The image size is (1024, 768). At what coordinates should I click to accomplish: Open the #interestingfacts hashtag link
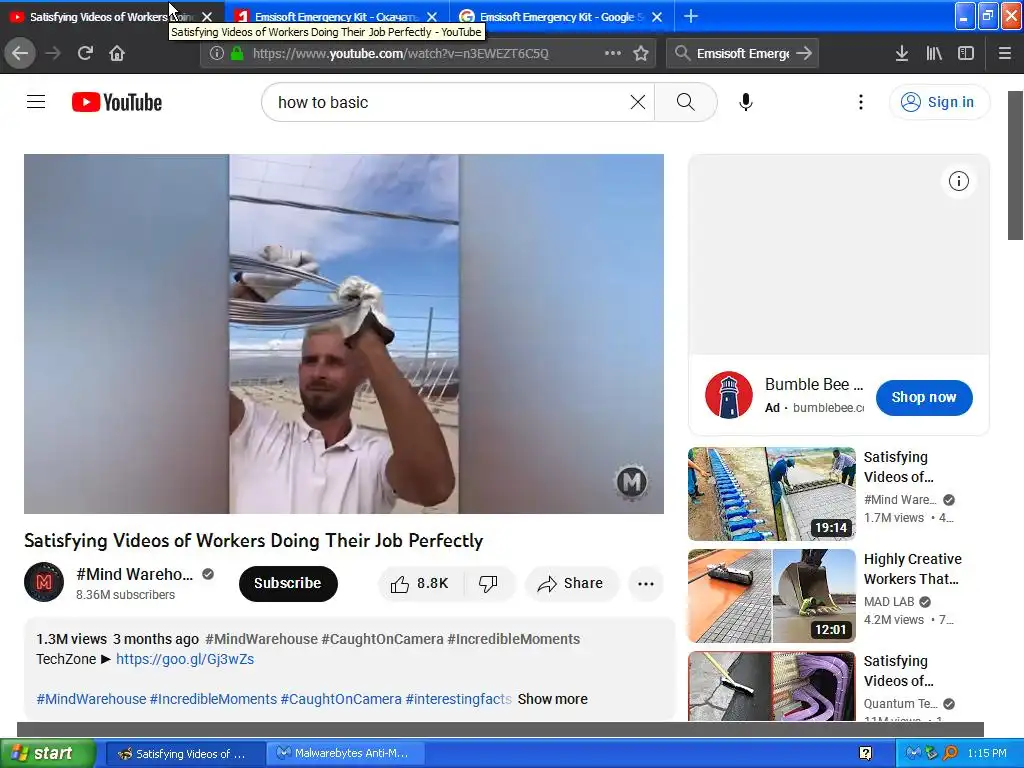point(458,699)
